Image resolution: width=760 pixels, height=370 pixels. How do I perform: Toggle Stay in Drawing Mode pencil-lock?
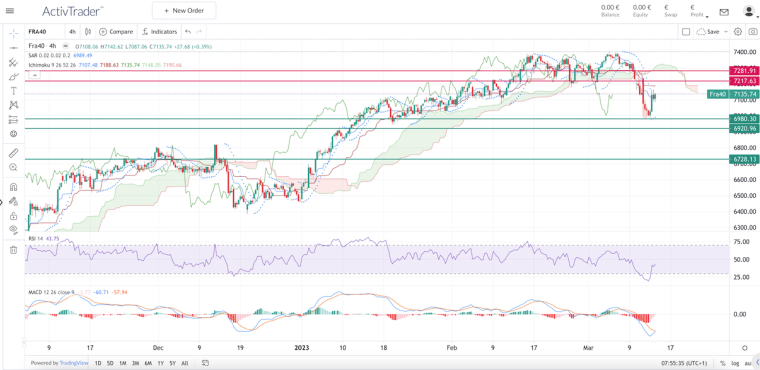pos(14,201)
